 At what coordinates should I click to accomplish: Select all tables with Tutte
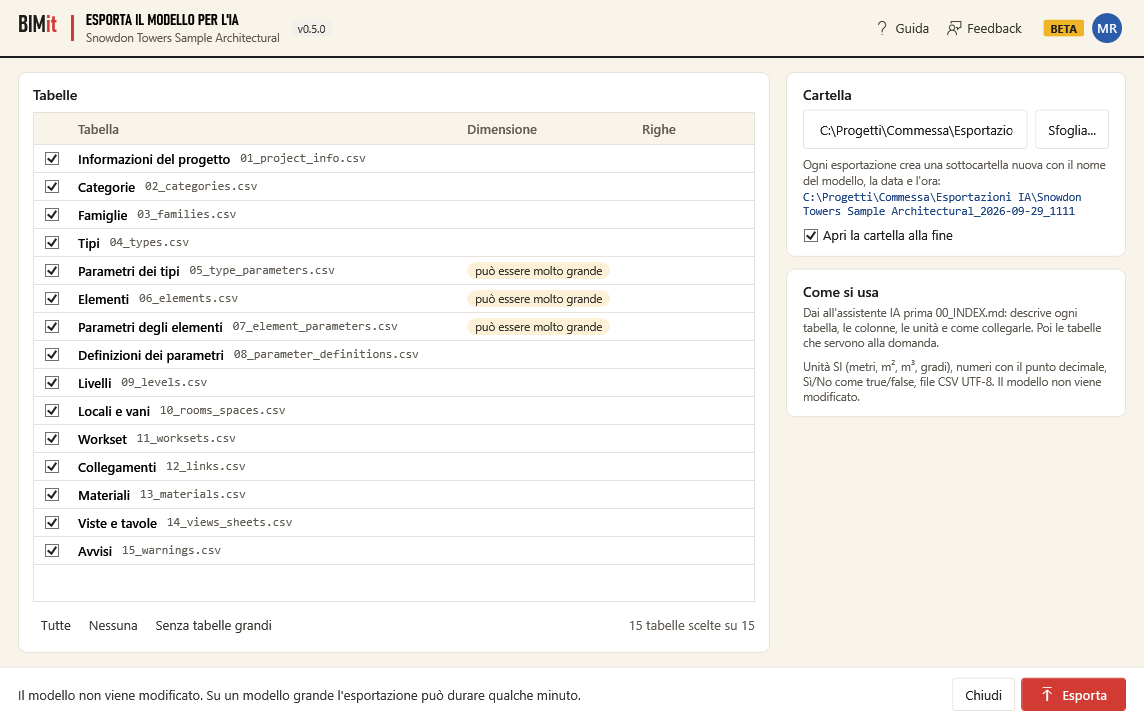tap(55, 625)
